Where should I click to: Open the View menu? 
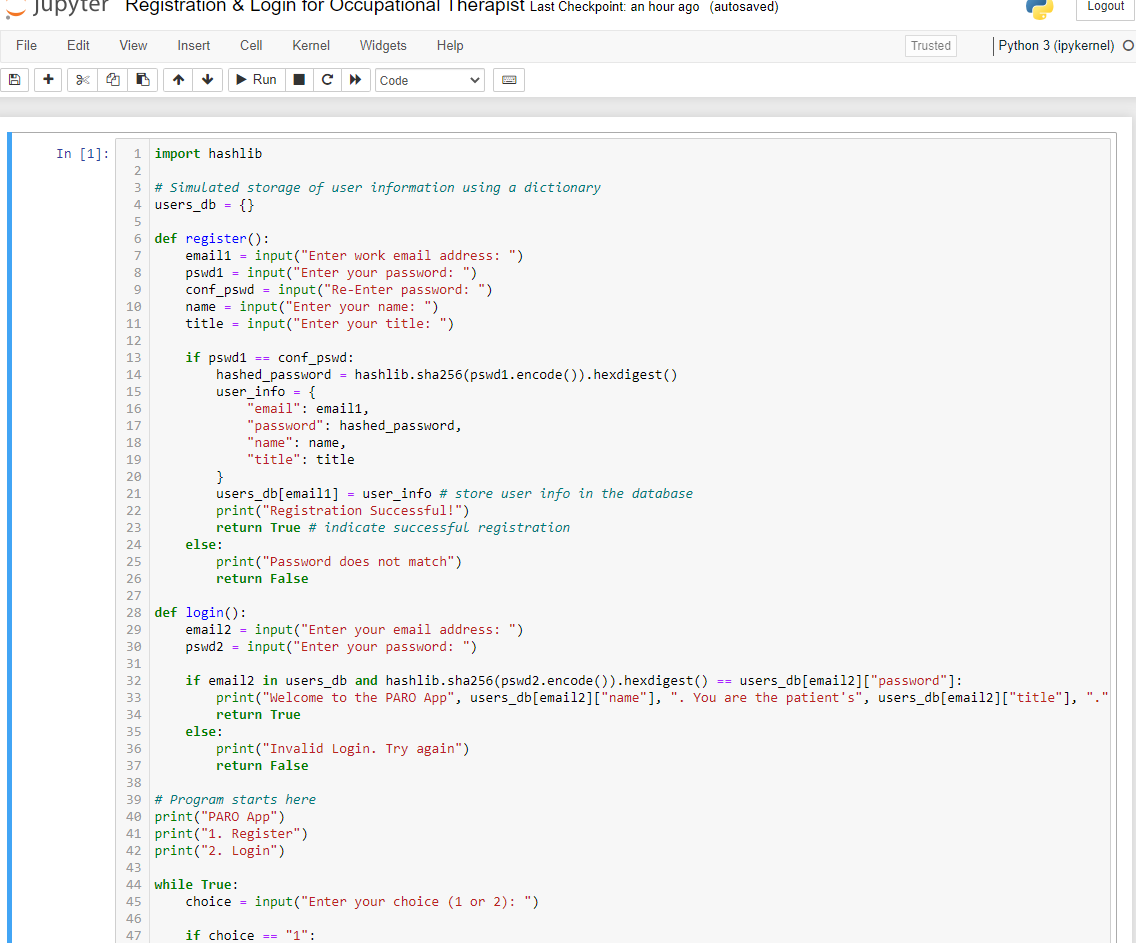(x=133, y=46)
